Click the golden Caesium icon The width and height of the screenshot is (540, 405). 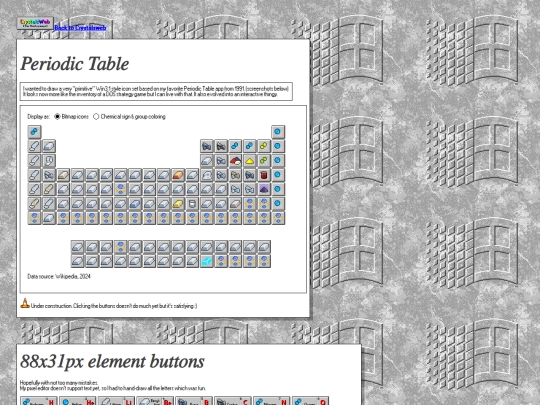coord(34,204)
